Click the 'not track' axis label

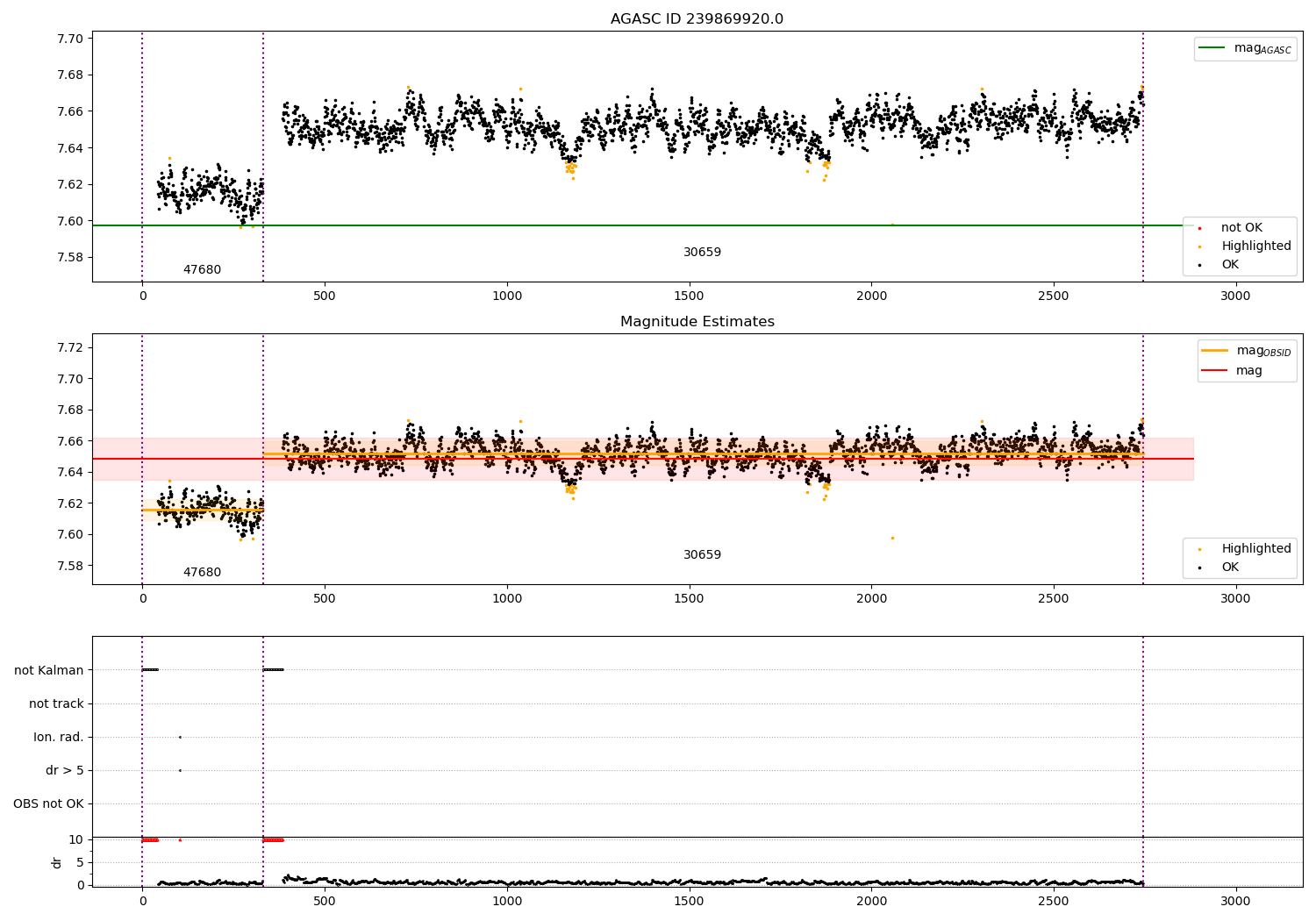tap(56, 703)
